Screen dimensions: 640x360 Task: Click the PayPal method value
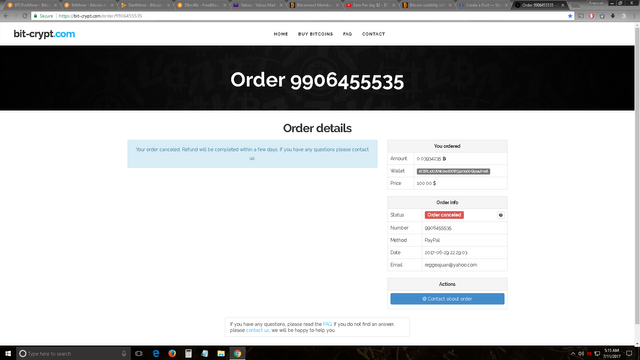432,240
